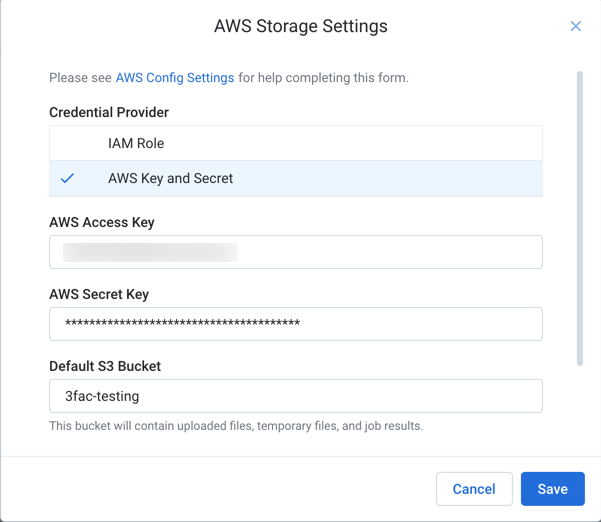This screenshot has height=522, width=601.
Task: Click the blue checkmark beside AWS Key and Secret
Action: pyautogui.click(x=67, y=178)
